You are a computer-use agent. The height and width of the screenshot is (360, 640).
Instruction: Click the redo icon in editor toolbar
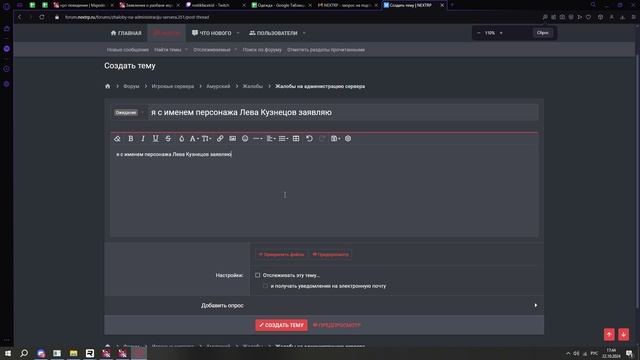(x=322, y=139)
